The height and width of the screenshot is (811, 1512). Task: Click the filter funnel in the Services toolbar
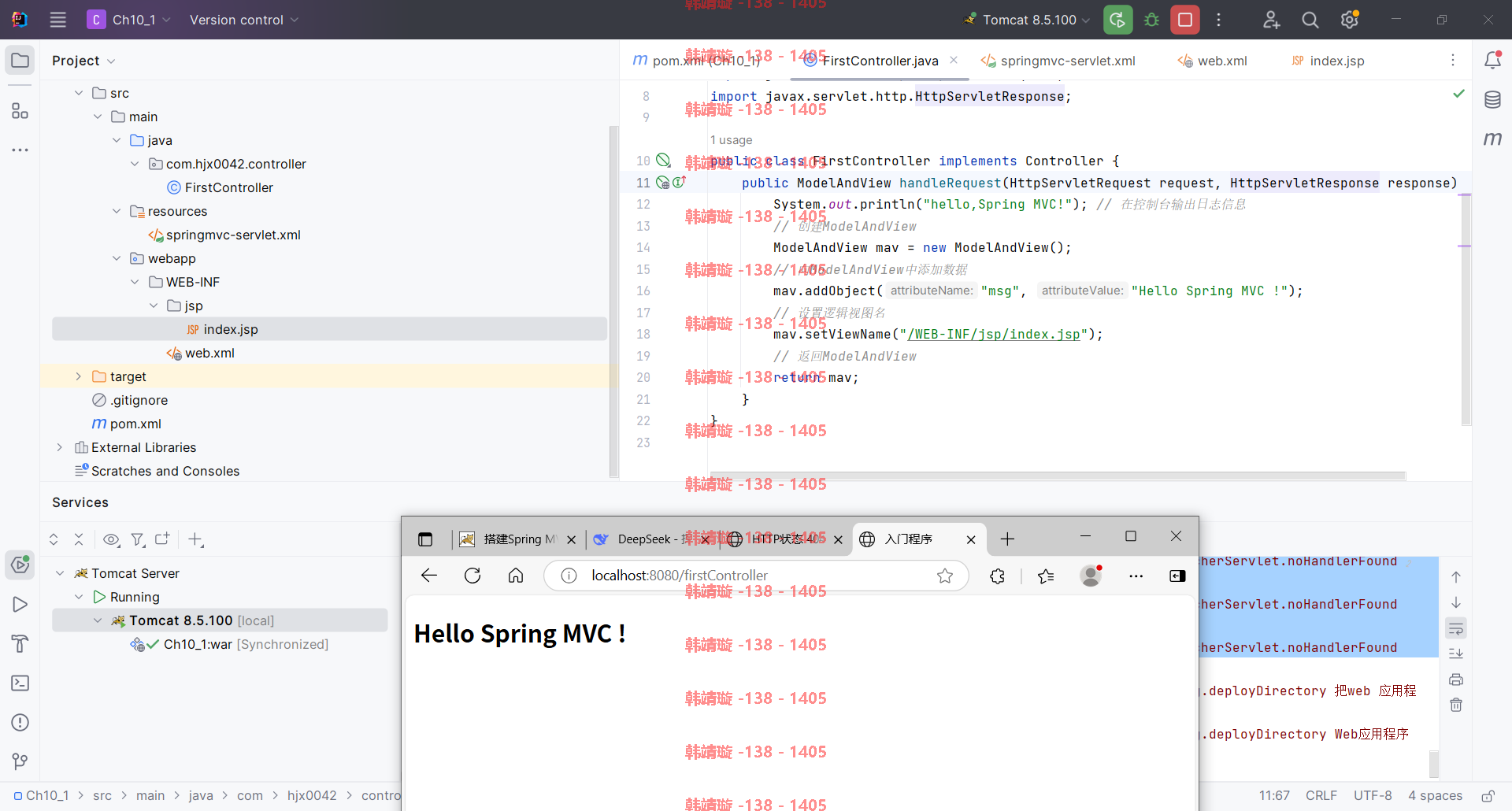tap(138, 539)
